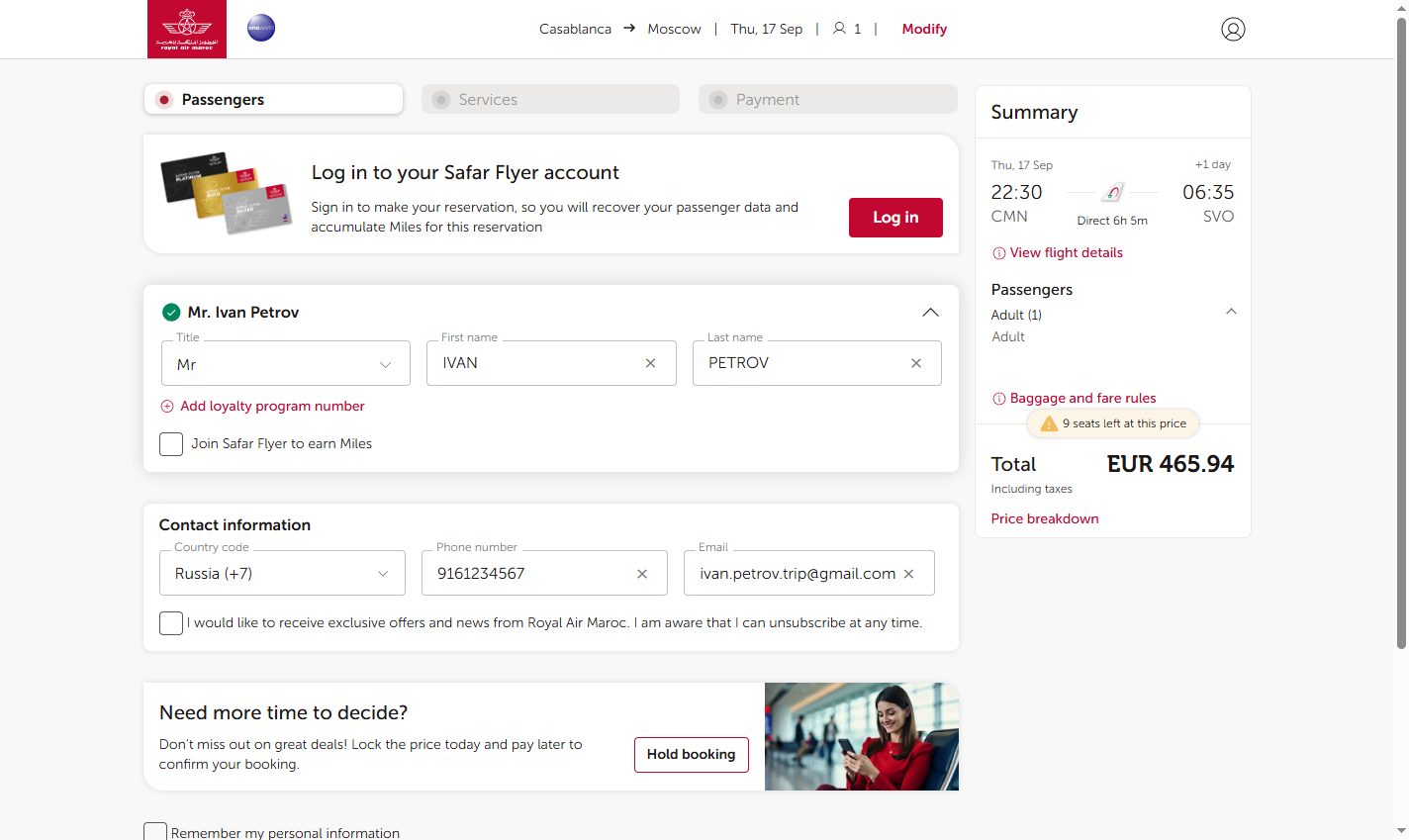Collapse the Passengers list in Summary
This screenshot has width=1409, height=840.
click(1231, 312)
